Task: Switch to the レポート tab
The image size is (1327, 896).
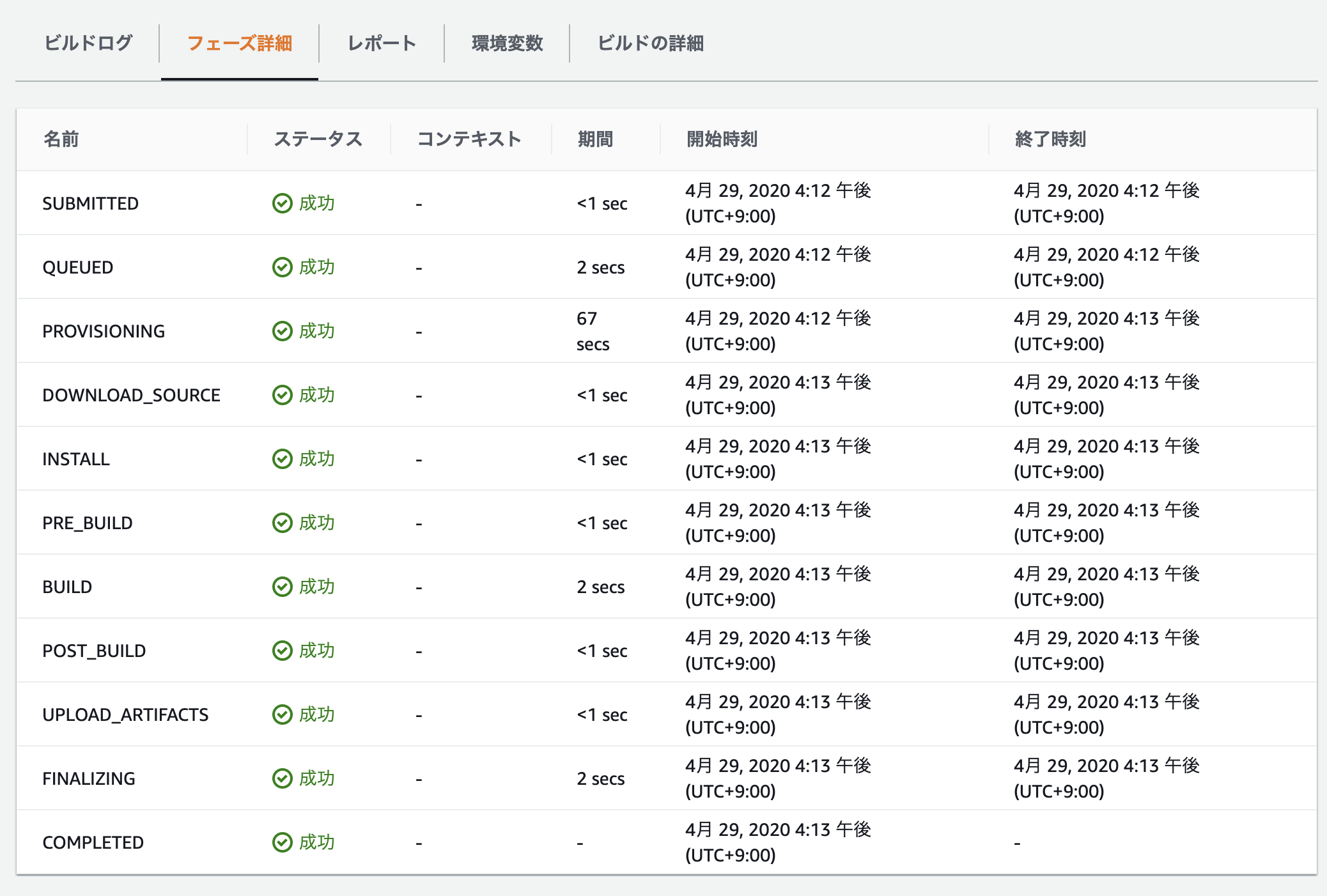Action: pos(382,43)
